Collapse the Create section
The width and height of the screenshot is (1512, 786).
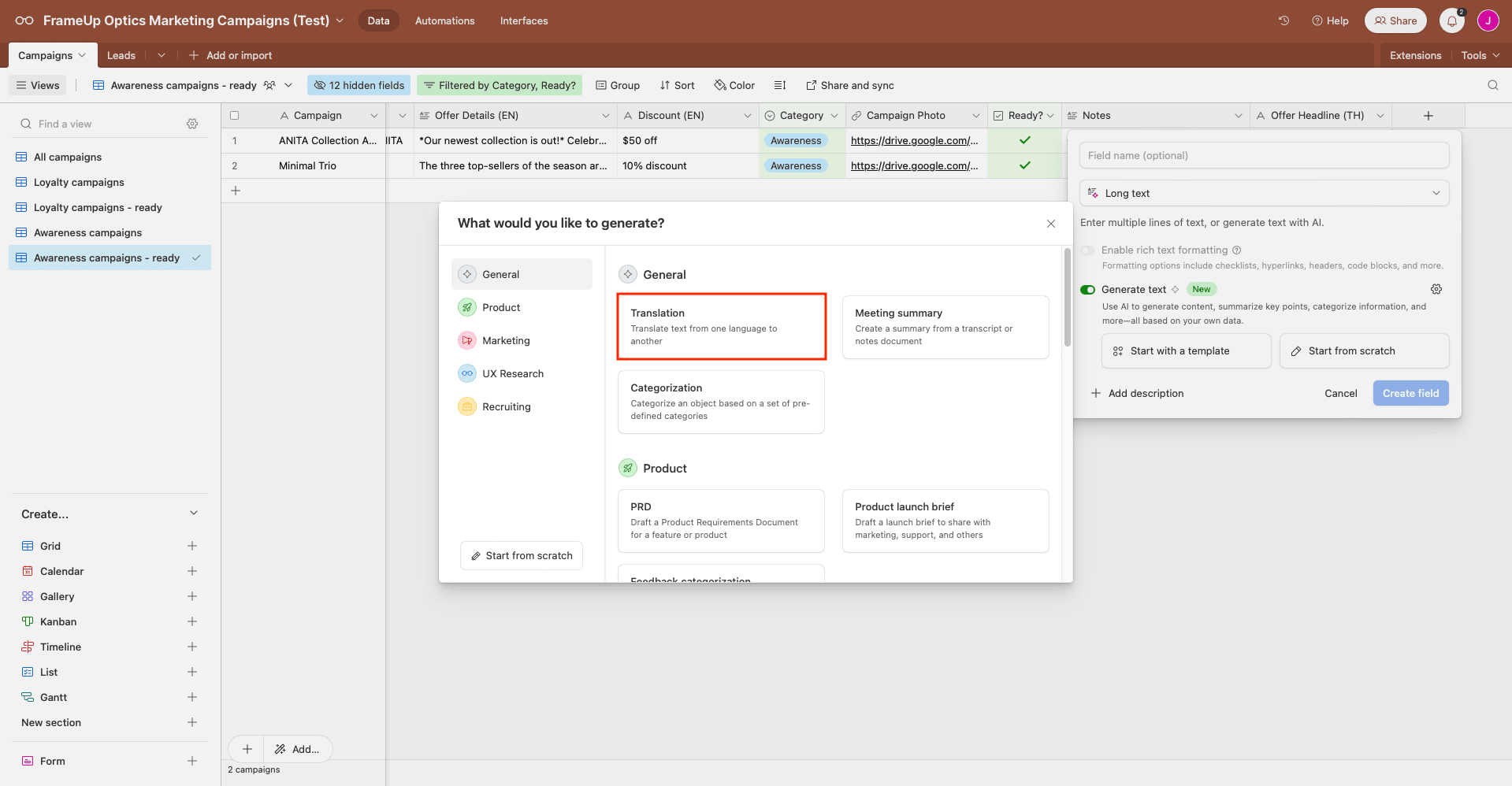(194, 513)
